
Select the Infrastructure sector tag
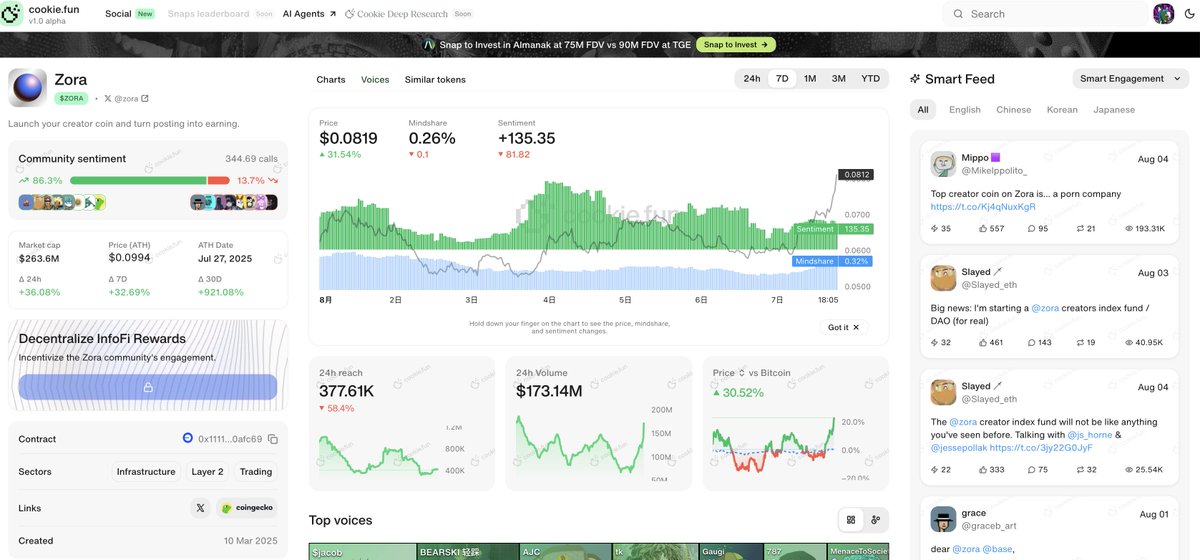pos(146,472)
